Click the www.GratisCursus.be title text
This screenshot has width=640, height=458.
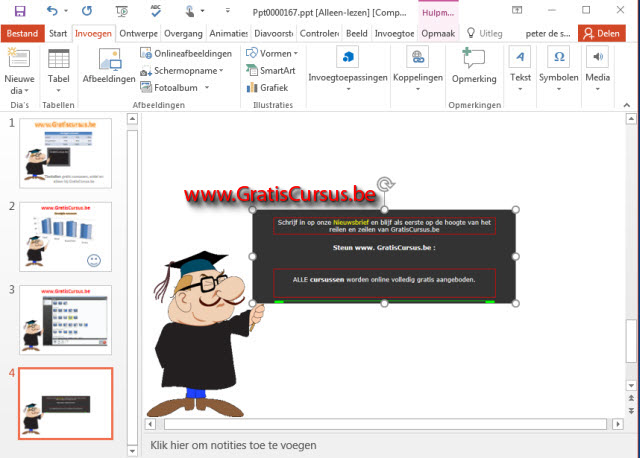coord(280,195)
